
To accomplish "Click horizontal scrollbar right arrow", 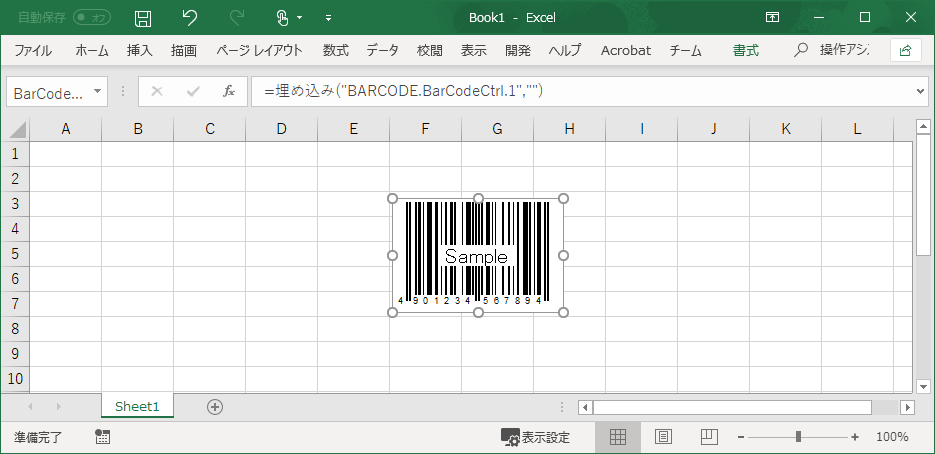I will pos(908,407).
